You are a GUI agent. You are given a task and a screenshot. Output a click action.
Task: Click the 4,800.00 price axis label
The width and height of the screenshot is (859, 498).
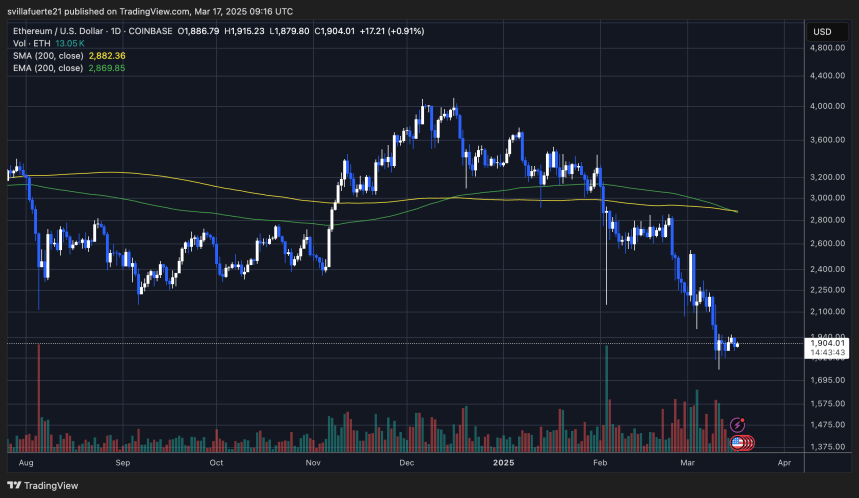[827, 48]
